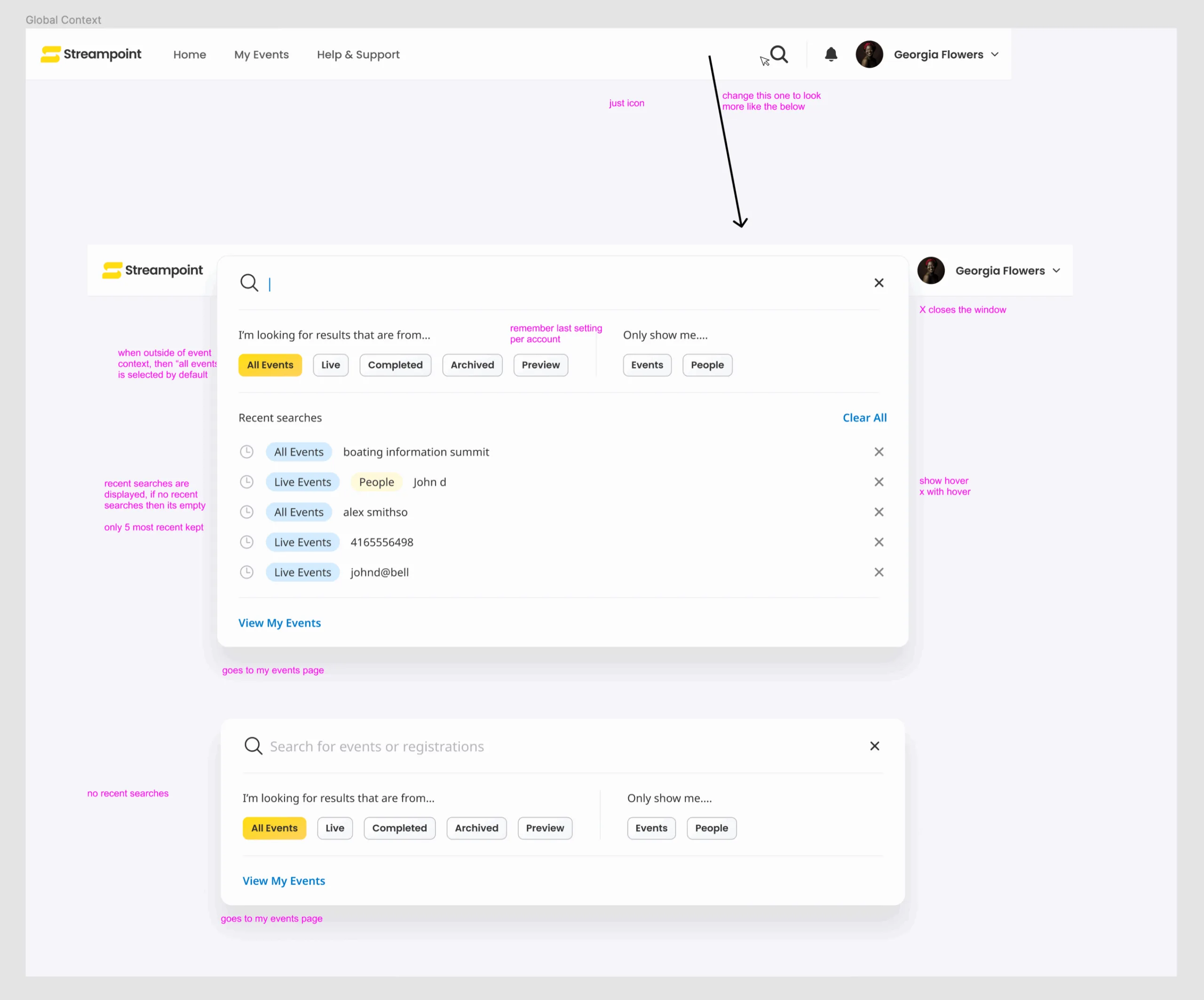Toggle Archived filter in upper search panel
This screenshot has height=1000, width=1204.
coord(472,365)
